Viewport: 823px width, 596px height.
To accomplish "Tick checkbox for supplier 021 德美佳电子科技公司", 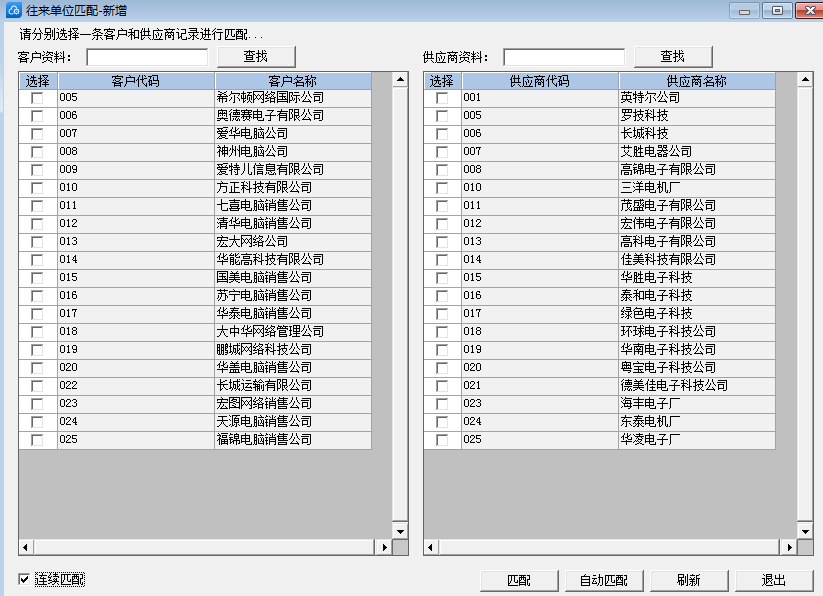I will (442, 386).
